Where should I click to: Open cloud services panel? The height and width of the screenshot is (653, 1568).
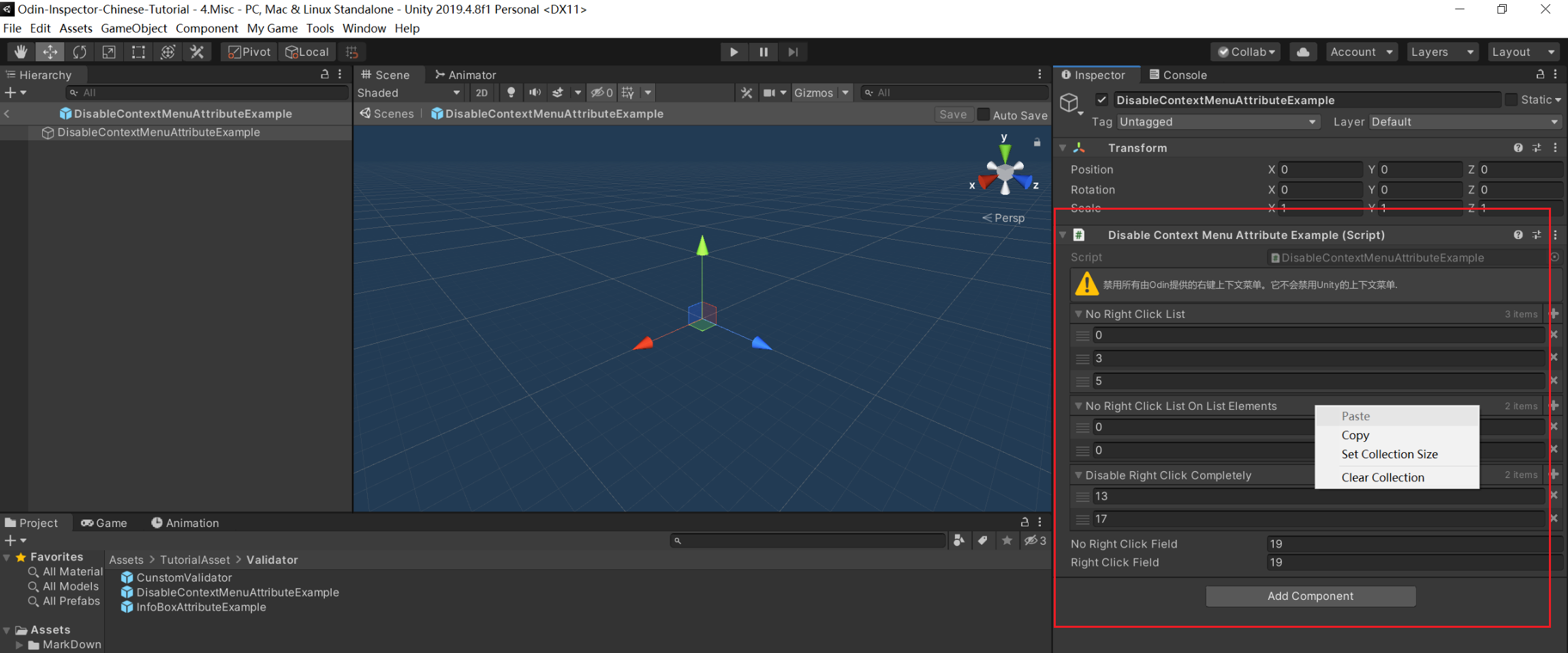(x=1302, y=52)
